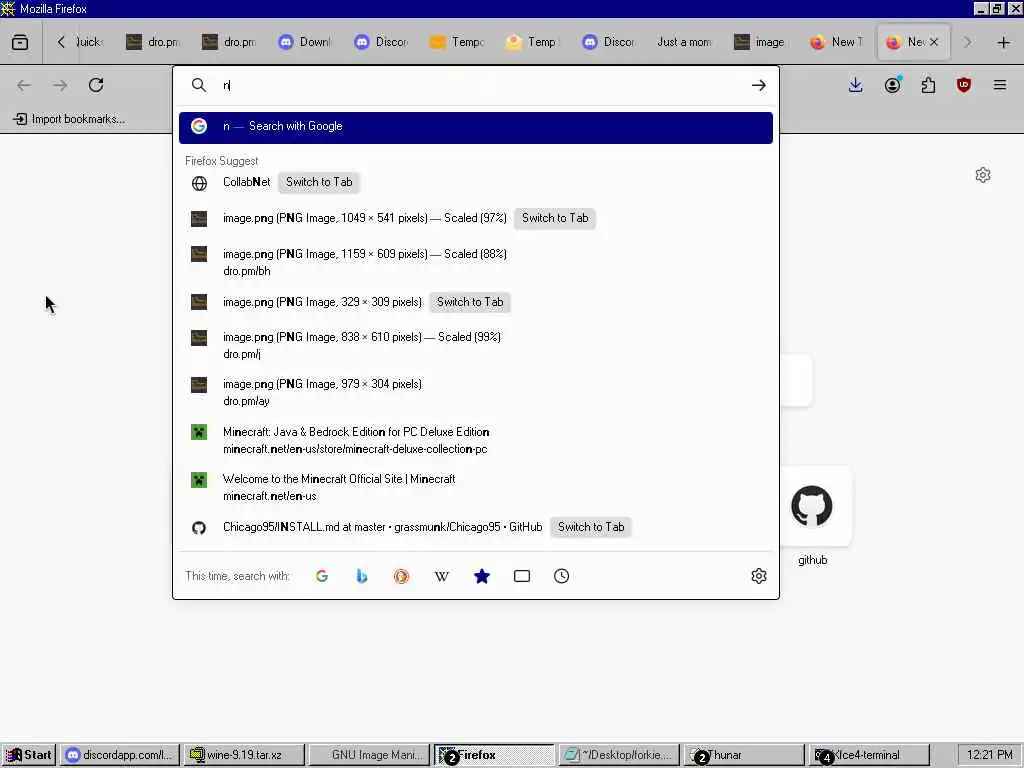1024x768 pixels.
Task: Open the Downloads panel
Action: [x=856, y=85]
